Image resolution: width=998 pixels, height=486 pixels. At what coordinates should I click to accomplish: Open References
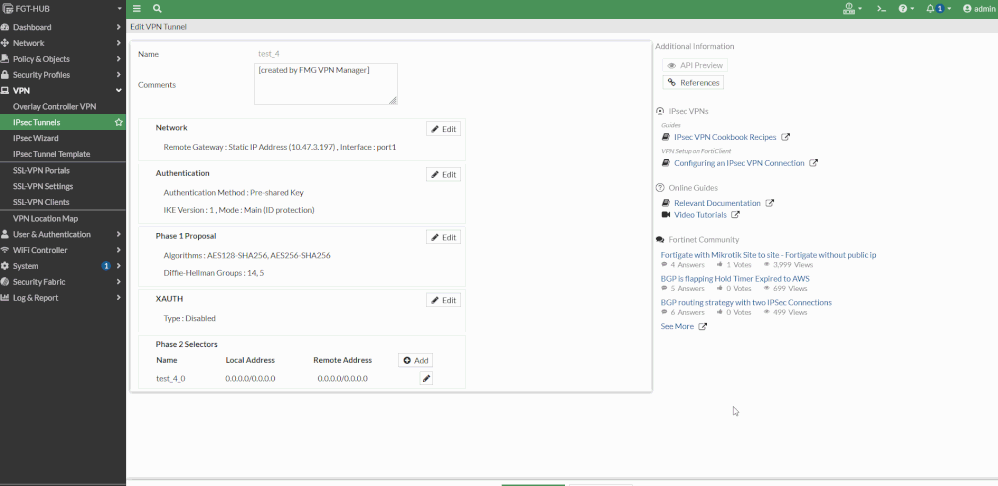[693, 83]
